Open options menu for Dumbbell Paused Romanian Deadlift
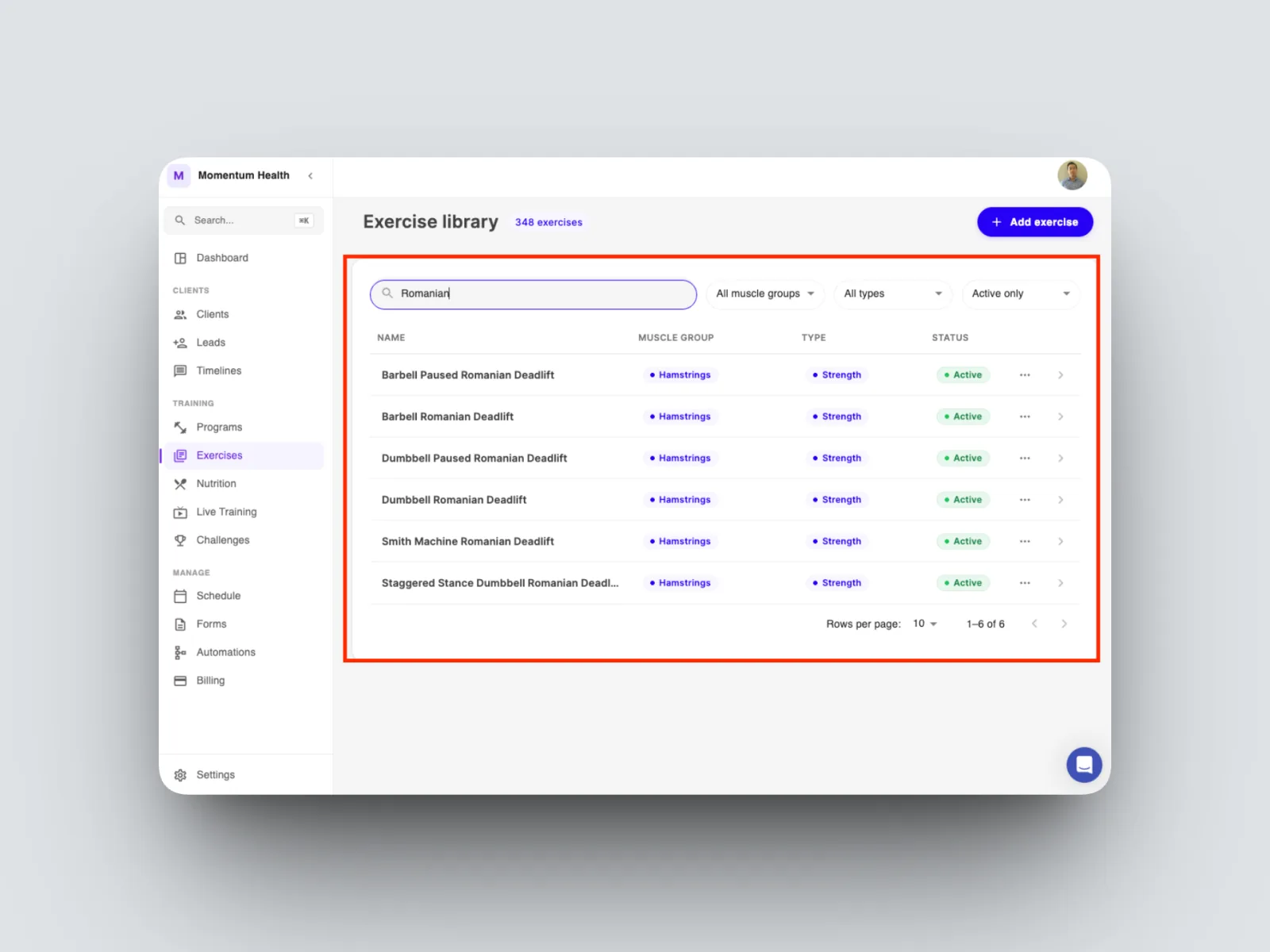The image size is (1270, 952). 1025,459
